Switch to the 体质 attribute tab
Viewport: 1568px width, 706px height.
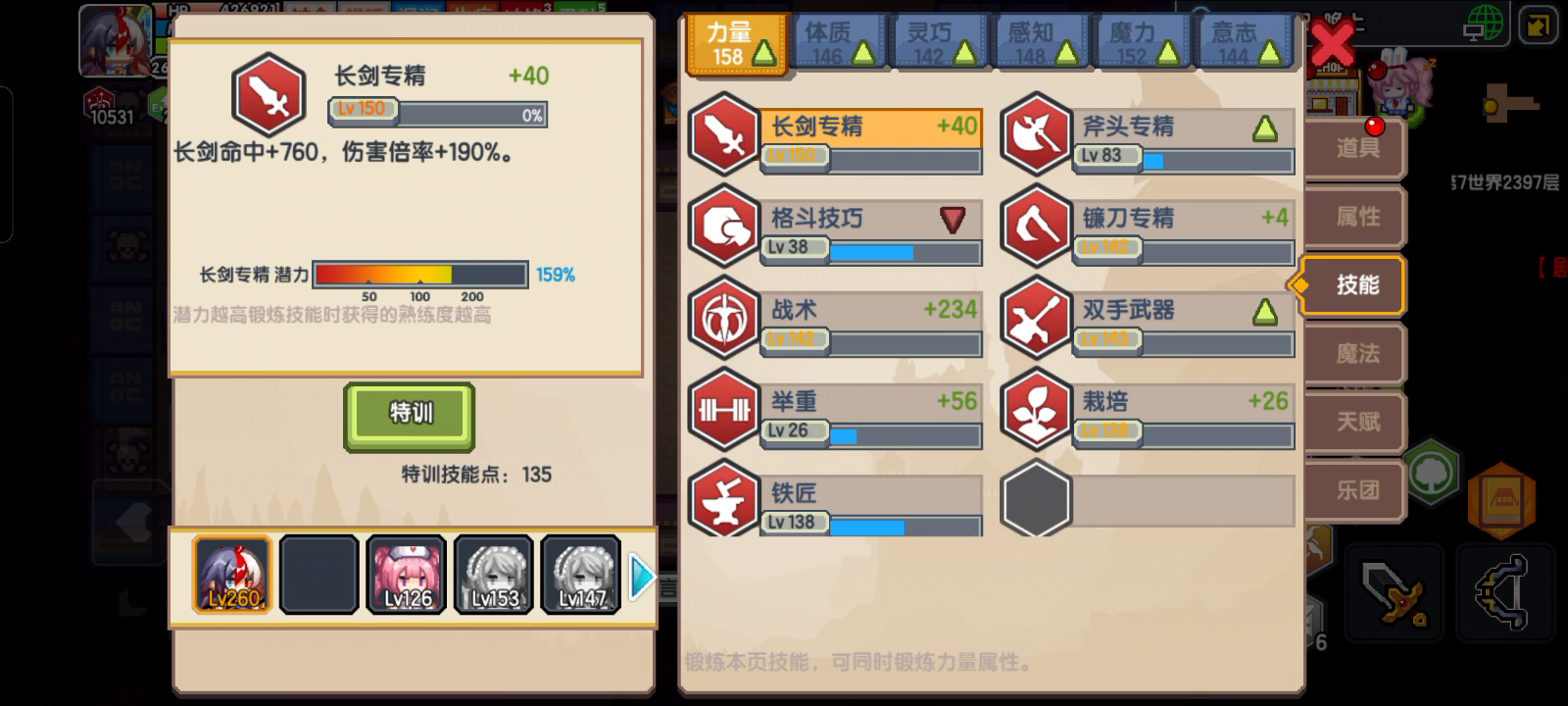839,44
